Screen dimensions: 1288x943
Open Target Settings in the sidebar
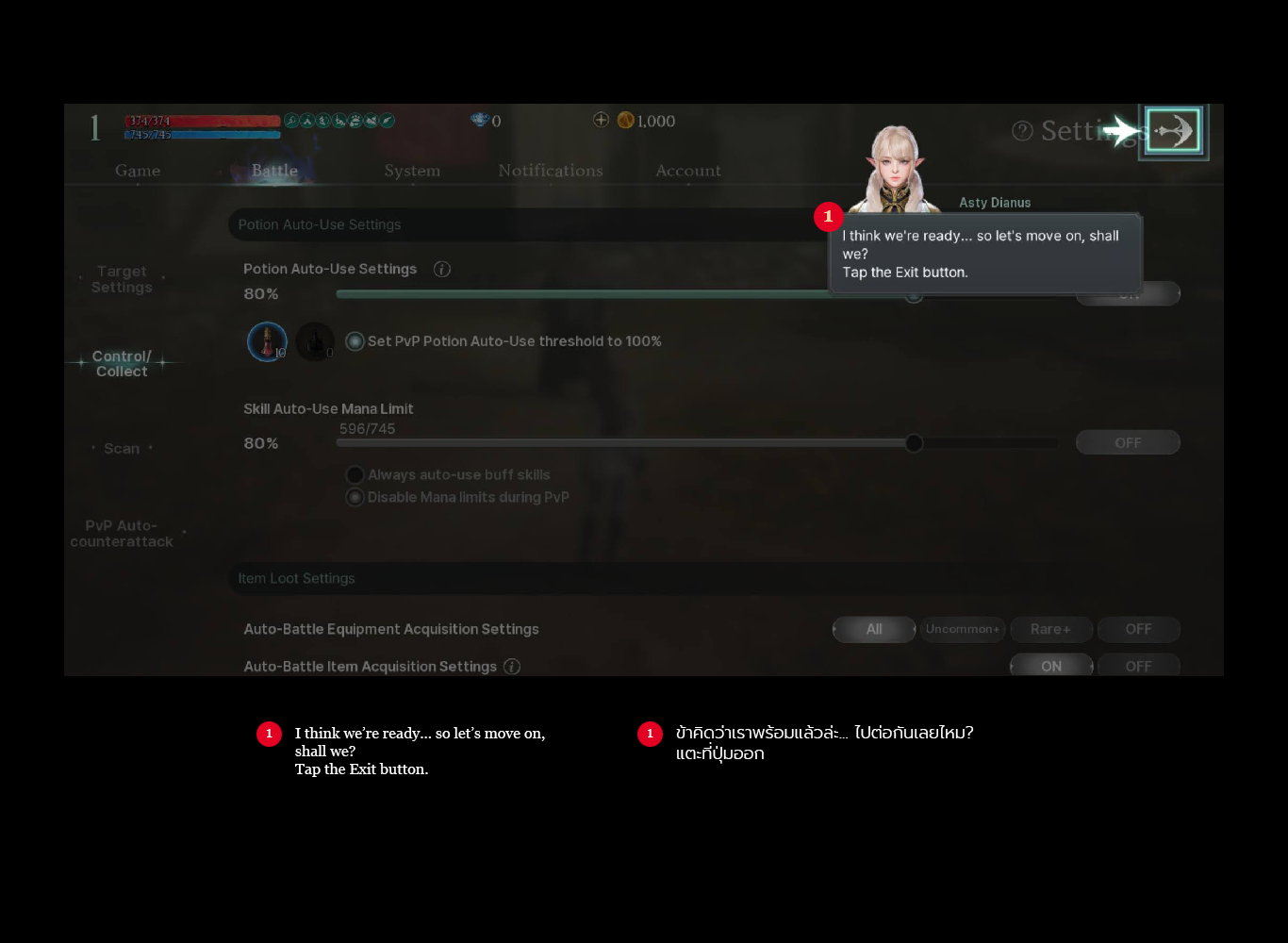click(x=122, y=279)
